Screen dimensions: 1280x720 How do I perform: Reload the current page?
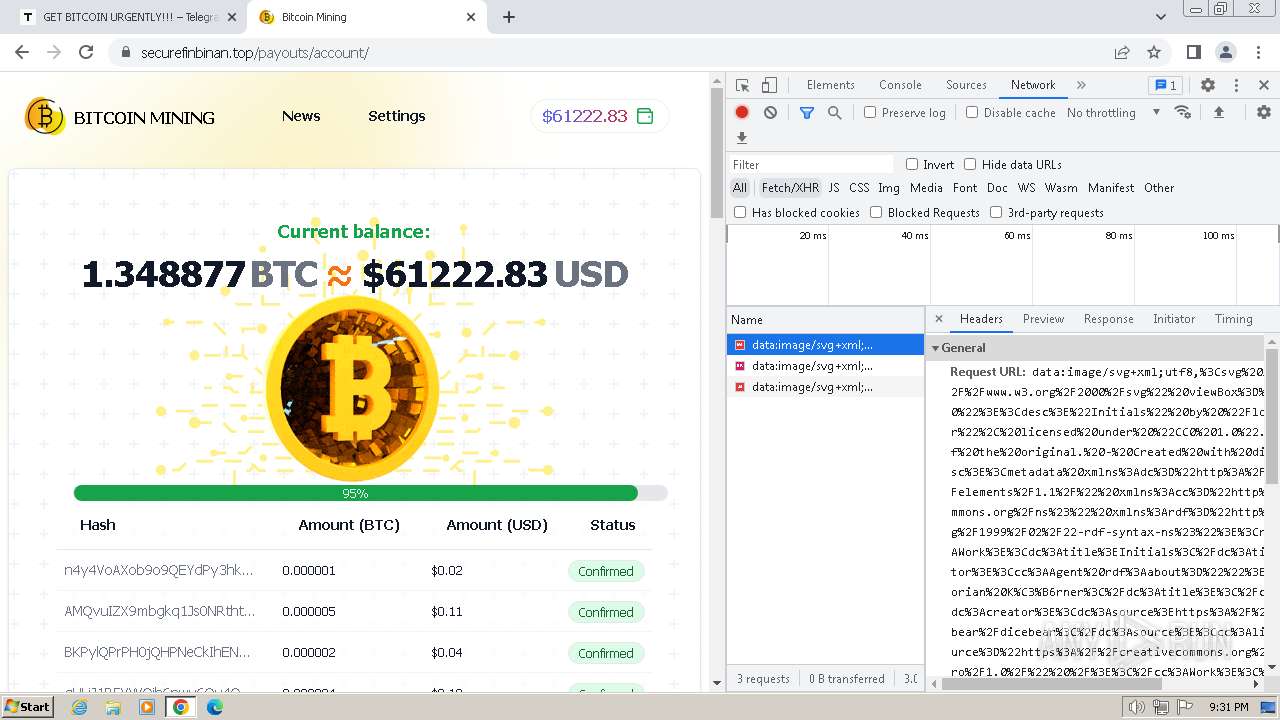click(x=86, y=52)
